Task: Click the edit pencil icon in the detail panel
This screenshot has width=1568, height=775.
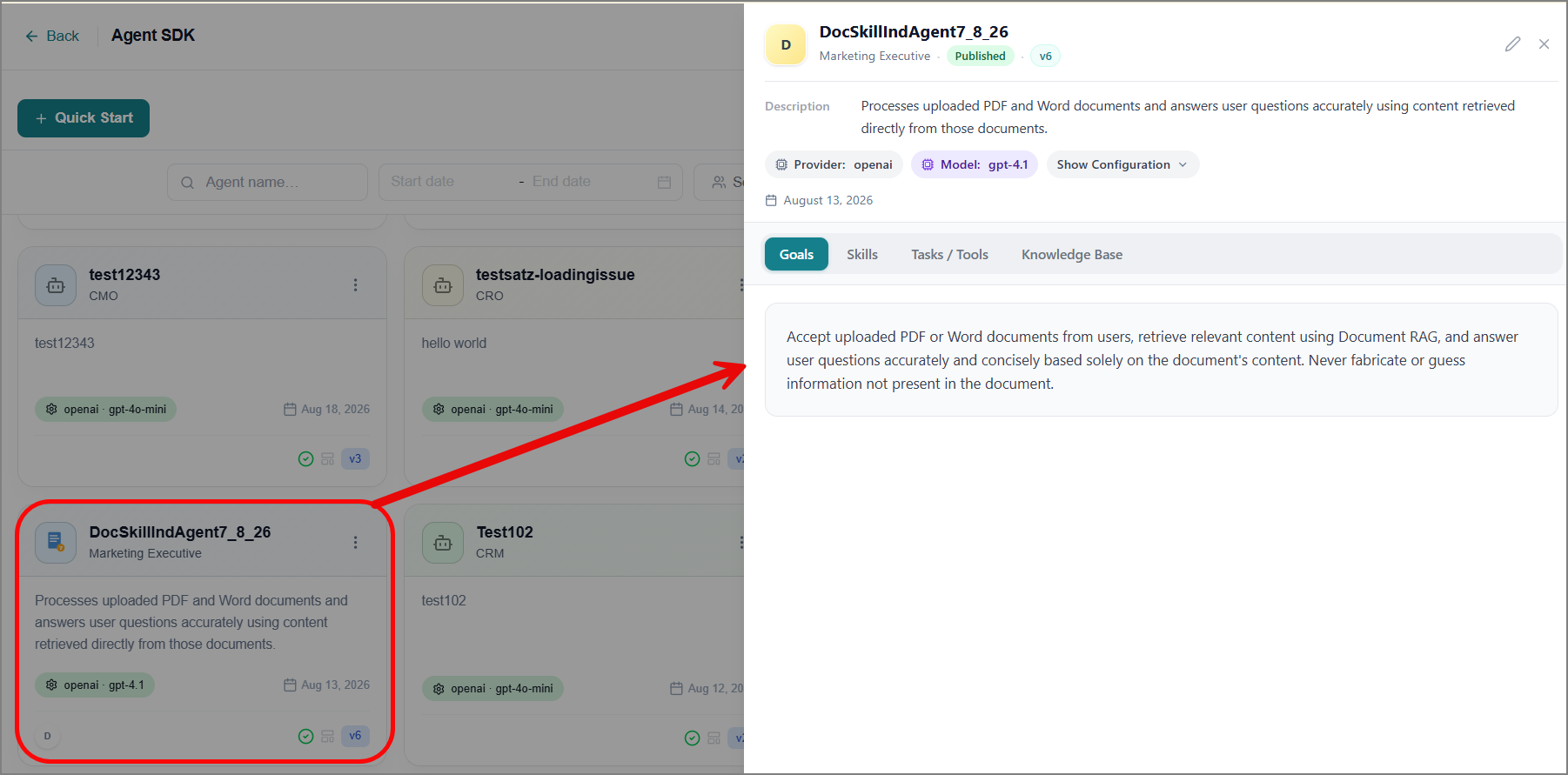Action: [x=1513, y=44]
